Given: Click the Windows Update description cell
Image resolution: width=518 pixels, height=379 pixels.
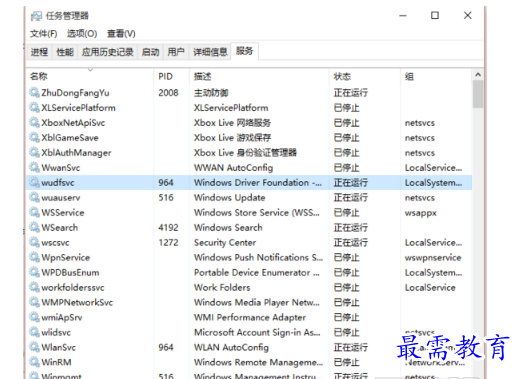Looking at the screenshot, I should point(230,198).
